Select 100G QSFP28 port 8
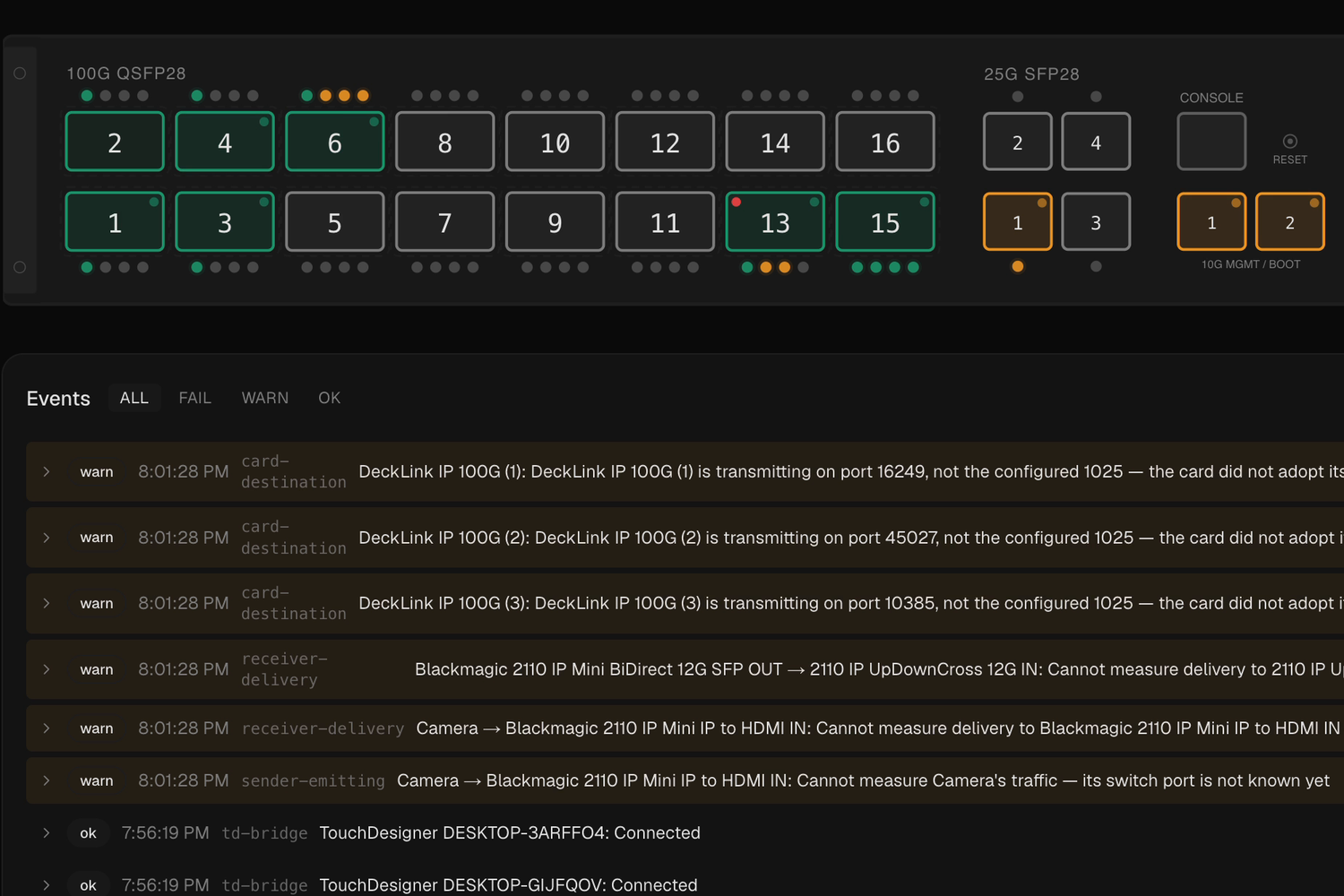The width and height of the screenshot is (1344, 896). (x=445, y=142)
